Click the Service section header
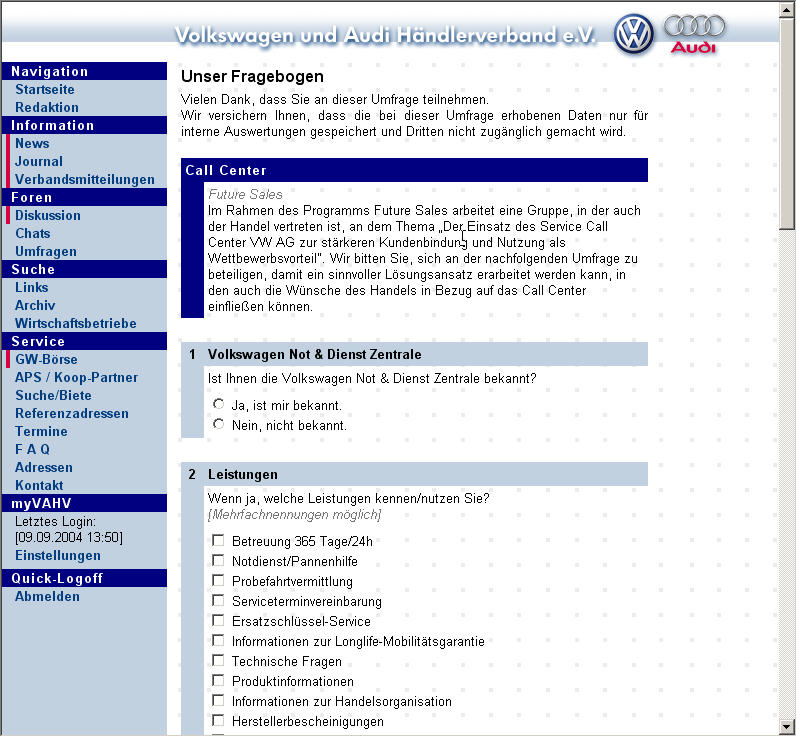Image resolution: width=797 pixels, height=737 pixels. pos(84,341)
